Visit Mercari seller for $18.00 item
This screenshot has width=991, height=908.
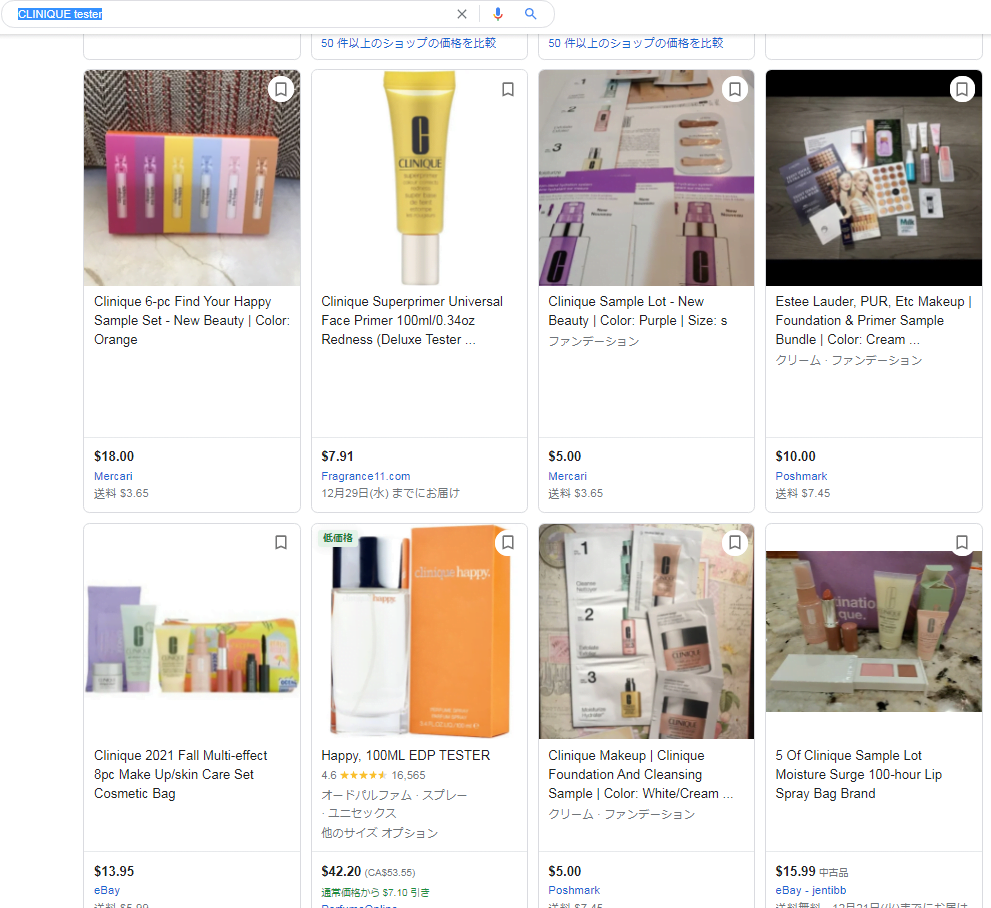tap(113, 476)
